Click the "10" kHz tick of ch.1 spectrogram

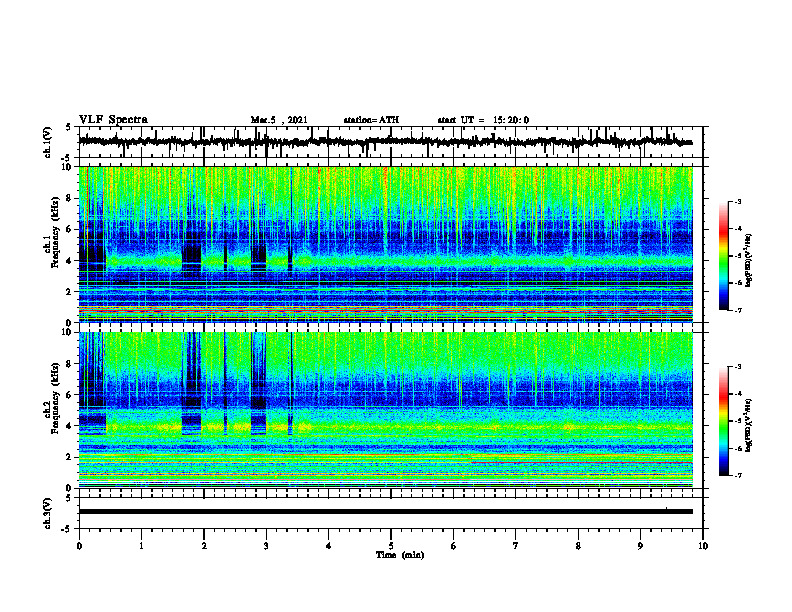point(69,167)
